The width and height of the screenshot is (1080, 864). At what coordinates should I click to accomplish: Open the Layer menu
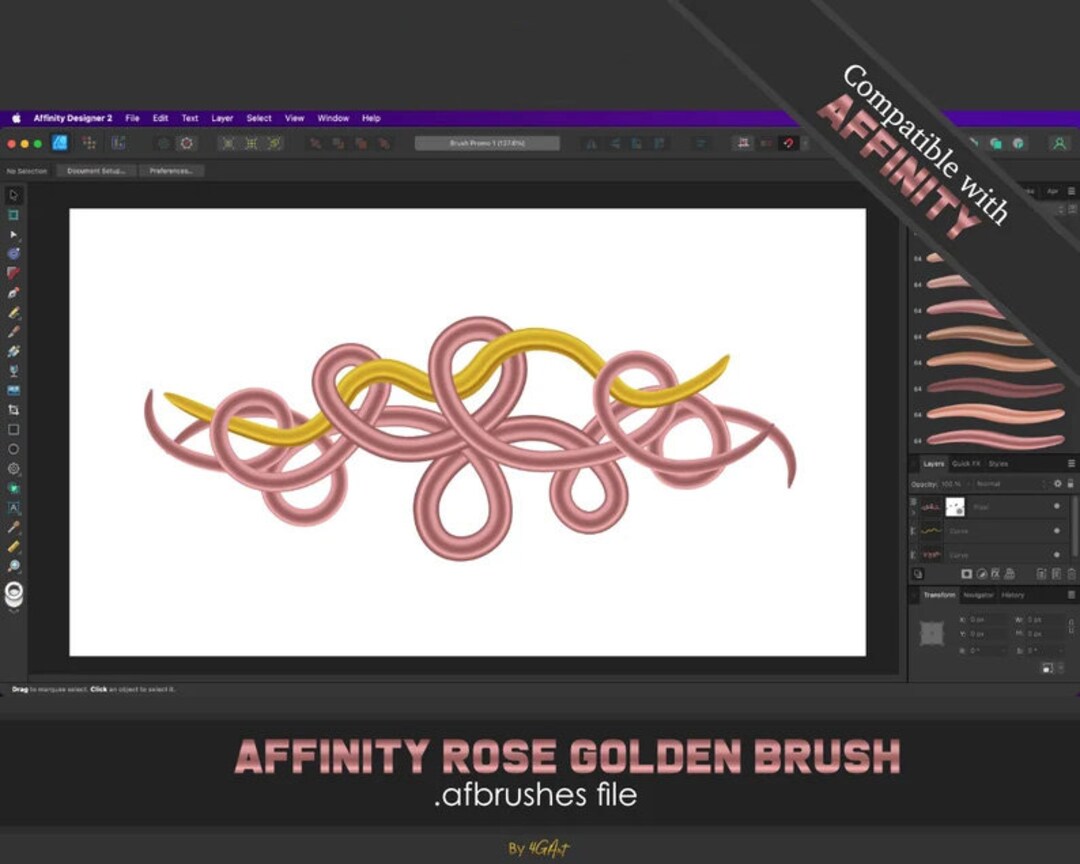click(x=222, y=118)
